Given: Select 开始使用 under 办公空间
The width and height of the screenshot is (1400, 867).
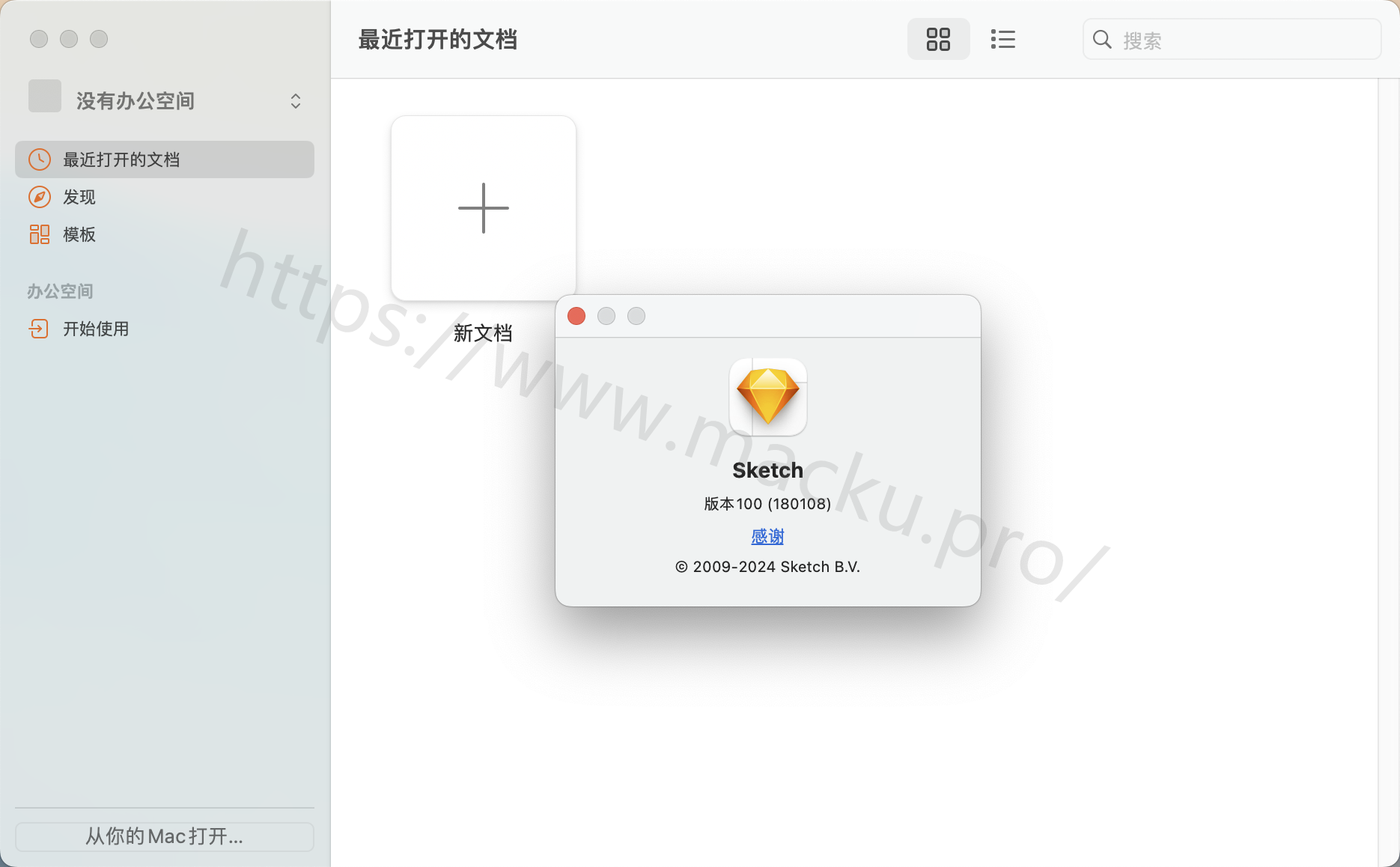Looking at the screenshot, I should coord(165,329).
